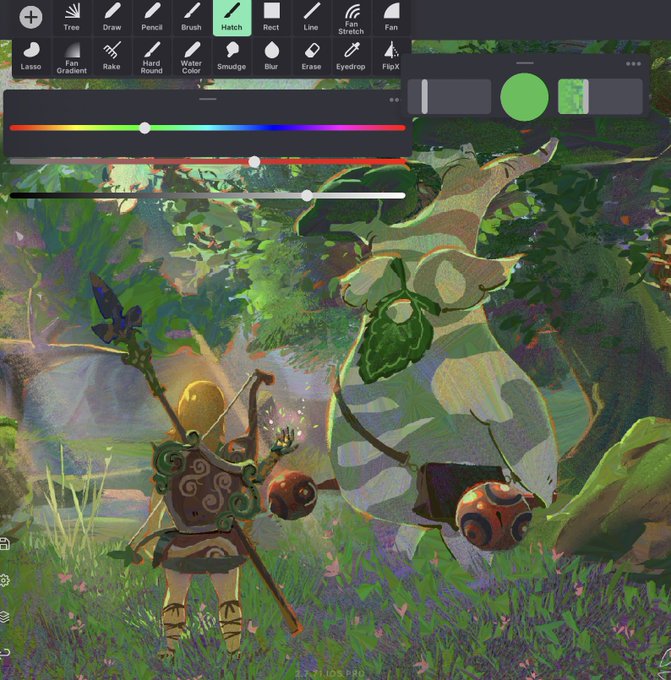Click the brush size slider box
This screenshot has height=680, width=671.
[x=449, y=97]
